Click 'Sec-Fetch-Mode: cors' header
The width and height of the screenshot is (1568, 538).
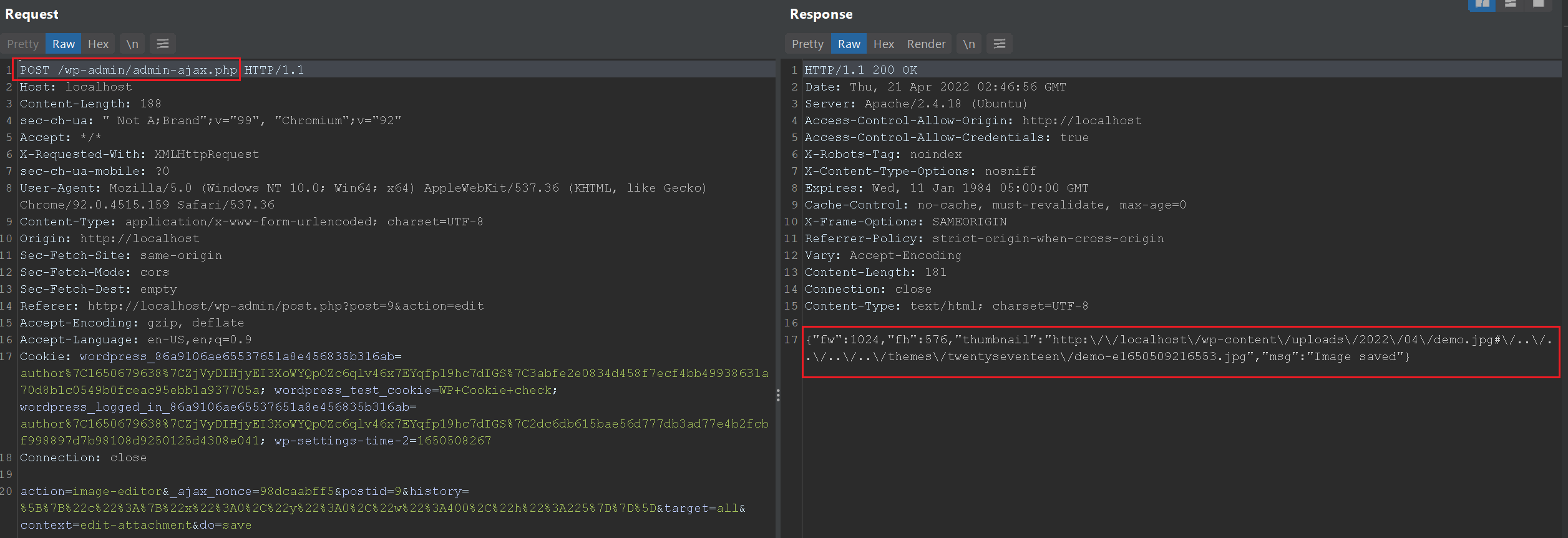click(94, 272)
